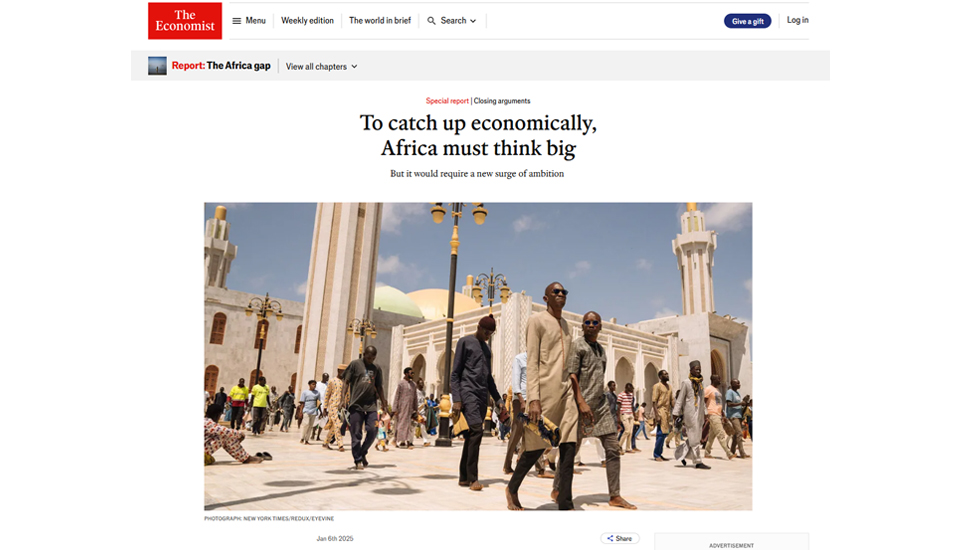
Task: Click The Economist red logo
Action: pyautogui.click(x=185, y=21)
